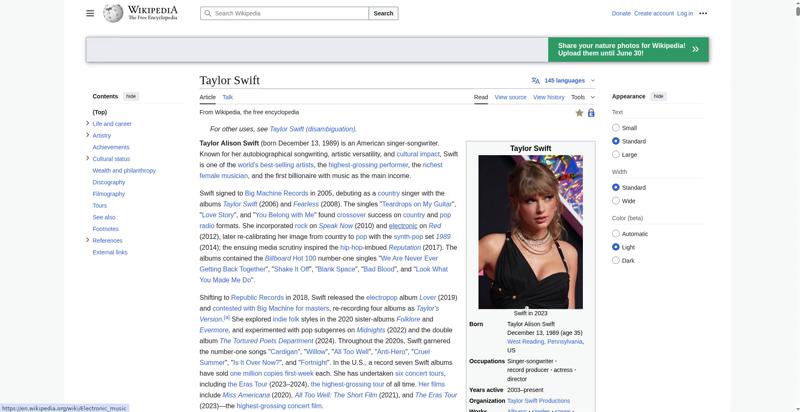Open the highest-grossing performer link
This screenshot has width=800, height=412.
(368, 165)
